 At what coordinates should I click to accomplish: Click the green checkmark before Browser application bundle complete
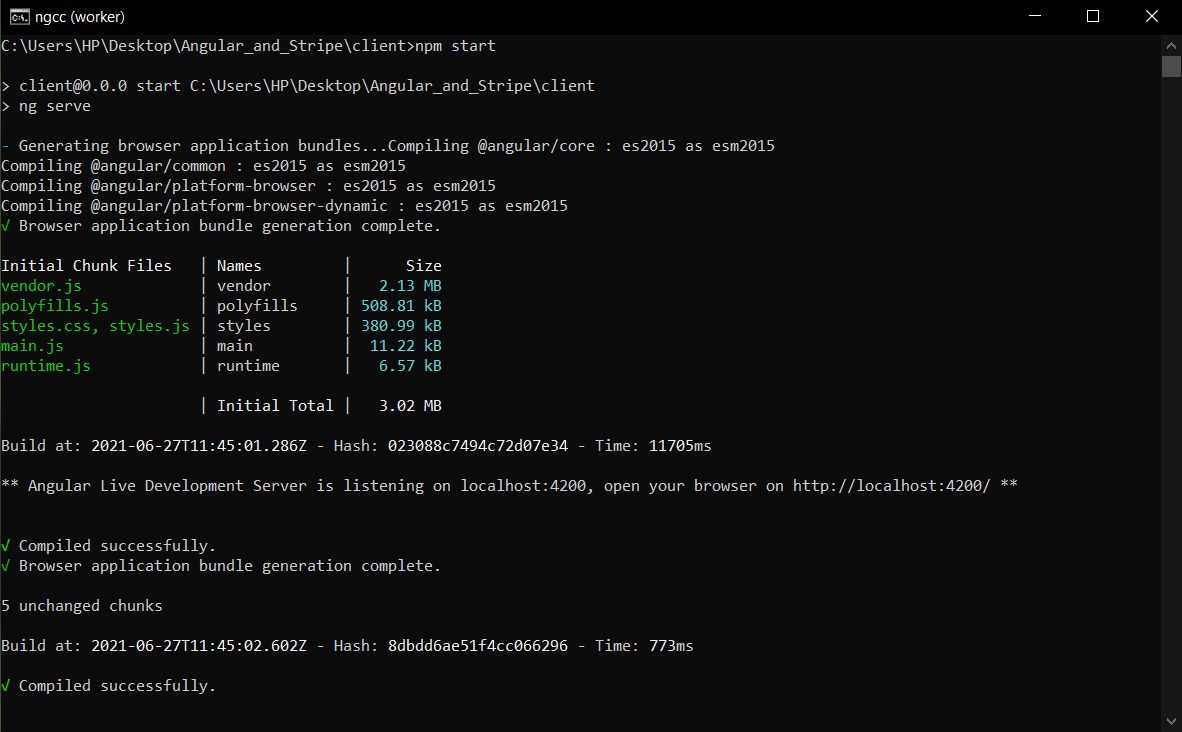pos(7,225)
